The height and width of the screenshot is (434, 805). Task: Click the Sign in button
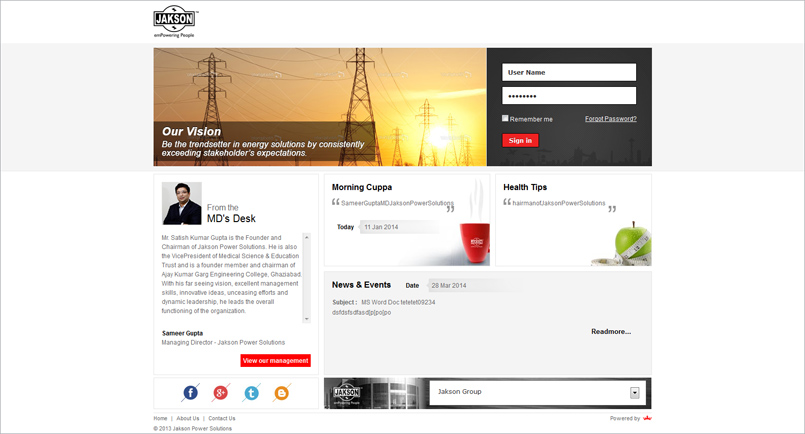click(x=520, y=140)
